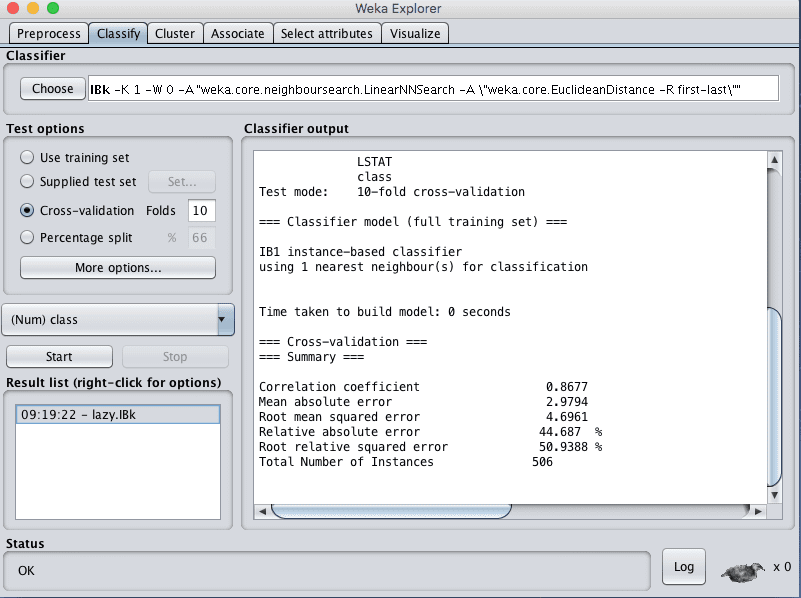801x598 pixels.
Task: Click the Percentage split value field
Action: click(202, 237)
